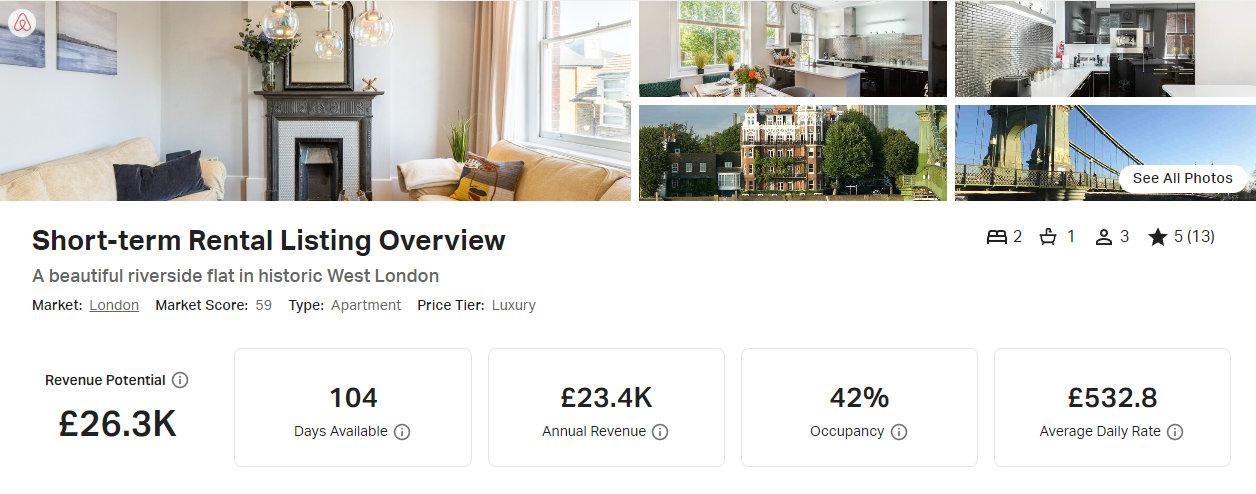Click the Occupancy info icon
This screenshot has height=494, width=1256.
coord(899,432)
